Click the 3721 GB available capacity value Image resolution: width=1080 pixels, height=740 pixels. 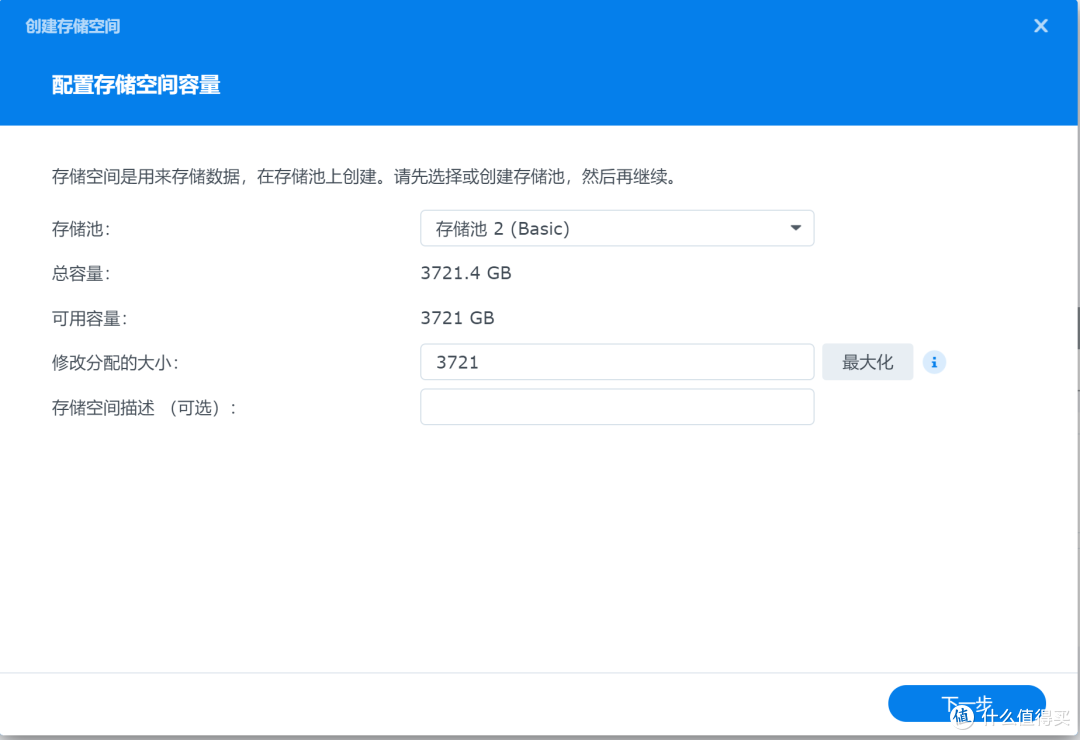457,318
